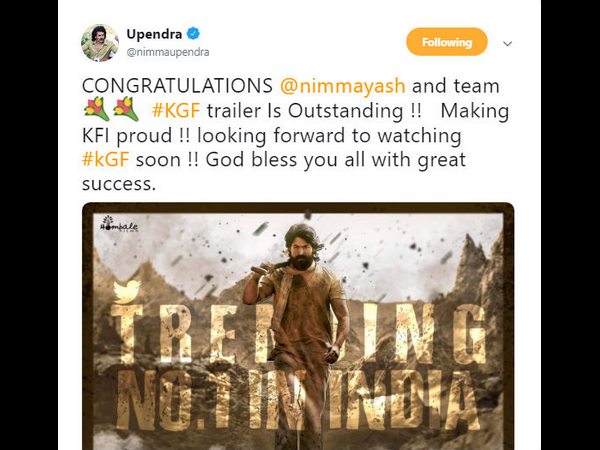The image size is (600, 450).
Task: Click the blue verified badge beside Upendra
Action: (x=193, y=34)
